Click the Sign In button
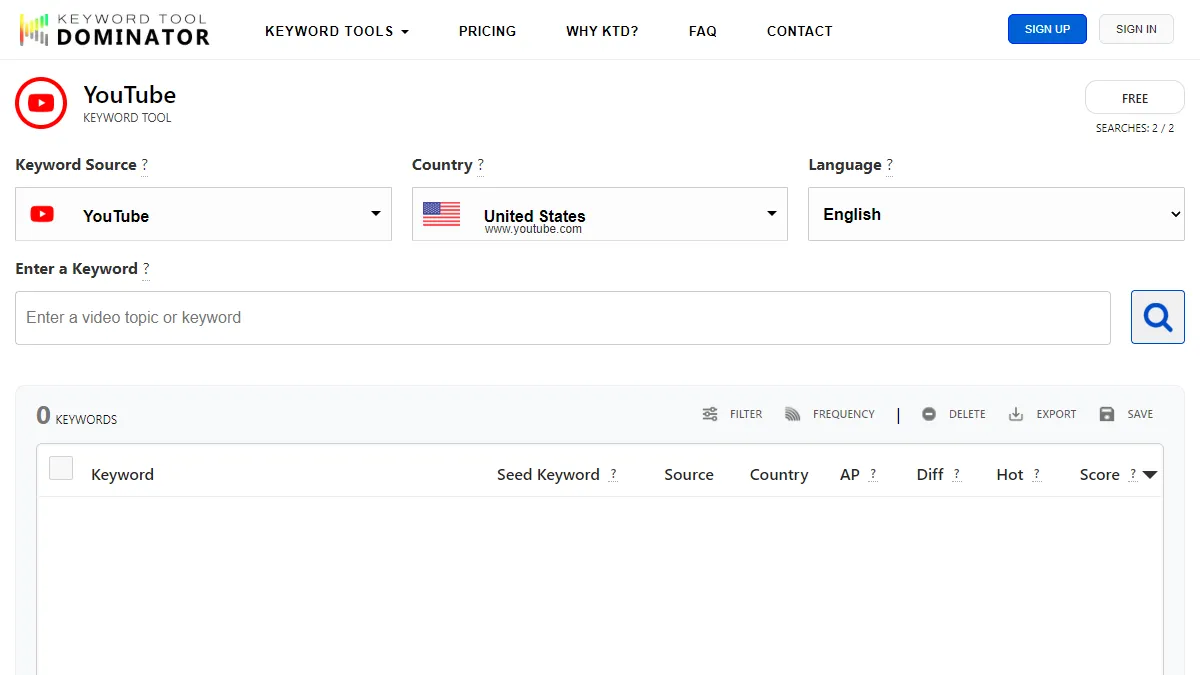 point(1136,29)
